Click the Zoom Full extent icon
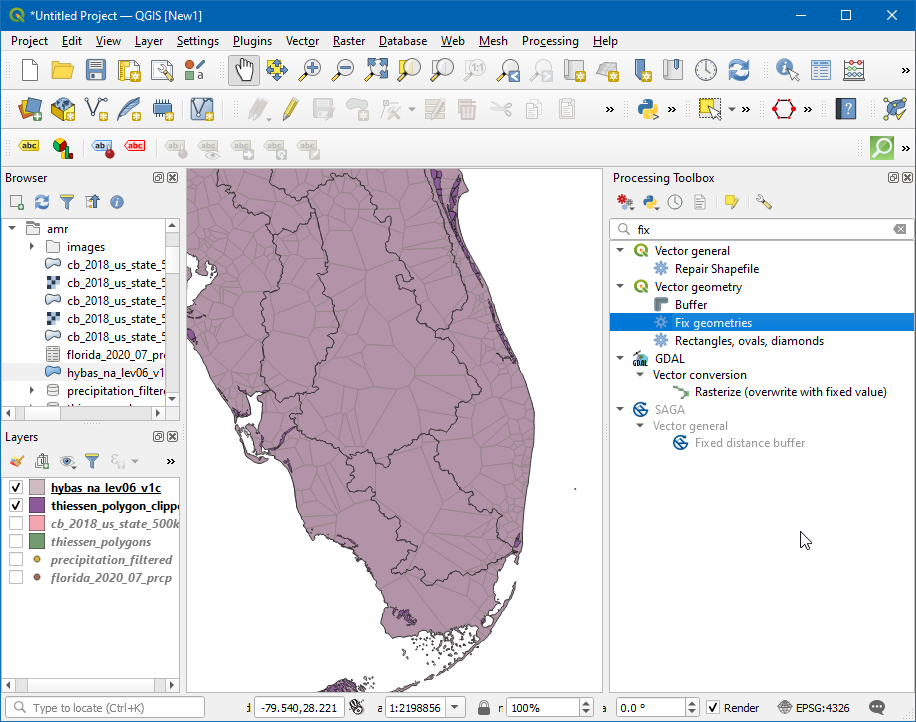Image resolution: width=916 pixels, height=722 pixels. click(376, 70)
